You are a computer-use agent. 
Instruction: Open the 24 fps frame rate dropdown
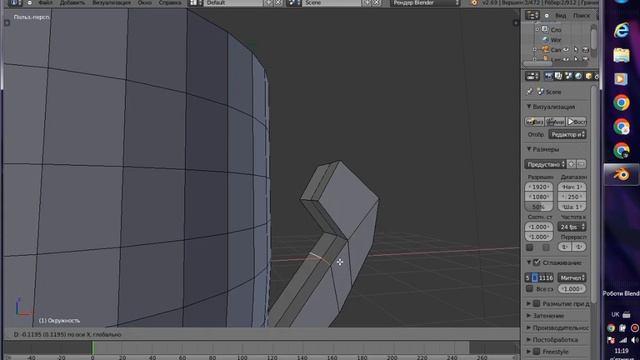pyautogui.click(x=572, y=227)
